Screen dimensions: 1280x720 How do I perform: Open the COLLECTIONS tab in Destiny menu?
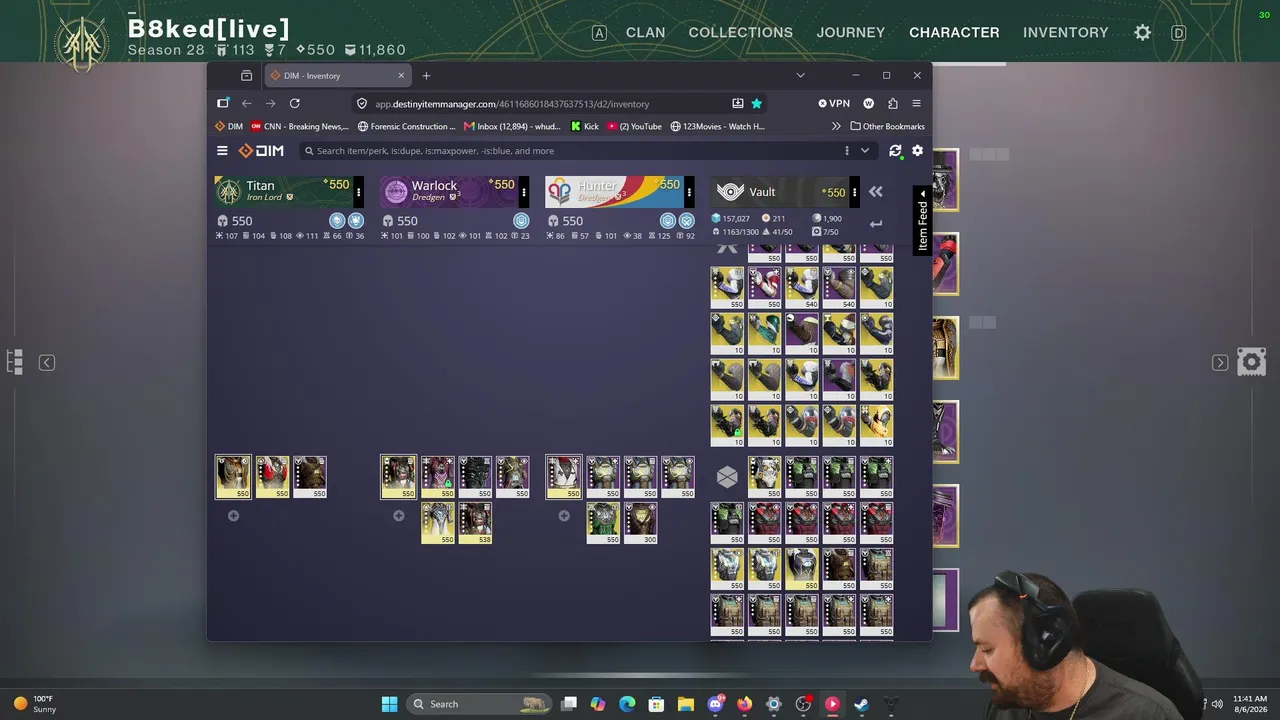pos(741,32)
